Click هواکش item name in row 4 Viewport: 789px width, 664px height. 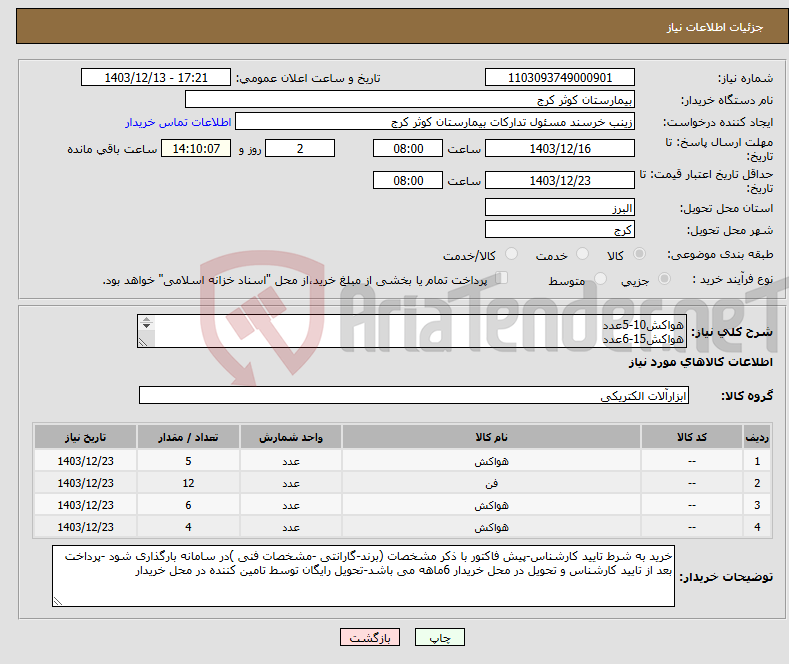point(491,528)
